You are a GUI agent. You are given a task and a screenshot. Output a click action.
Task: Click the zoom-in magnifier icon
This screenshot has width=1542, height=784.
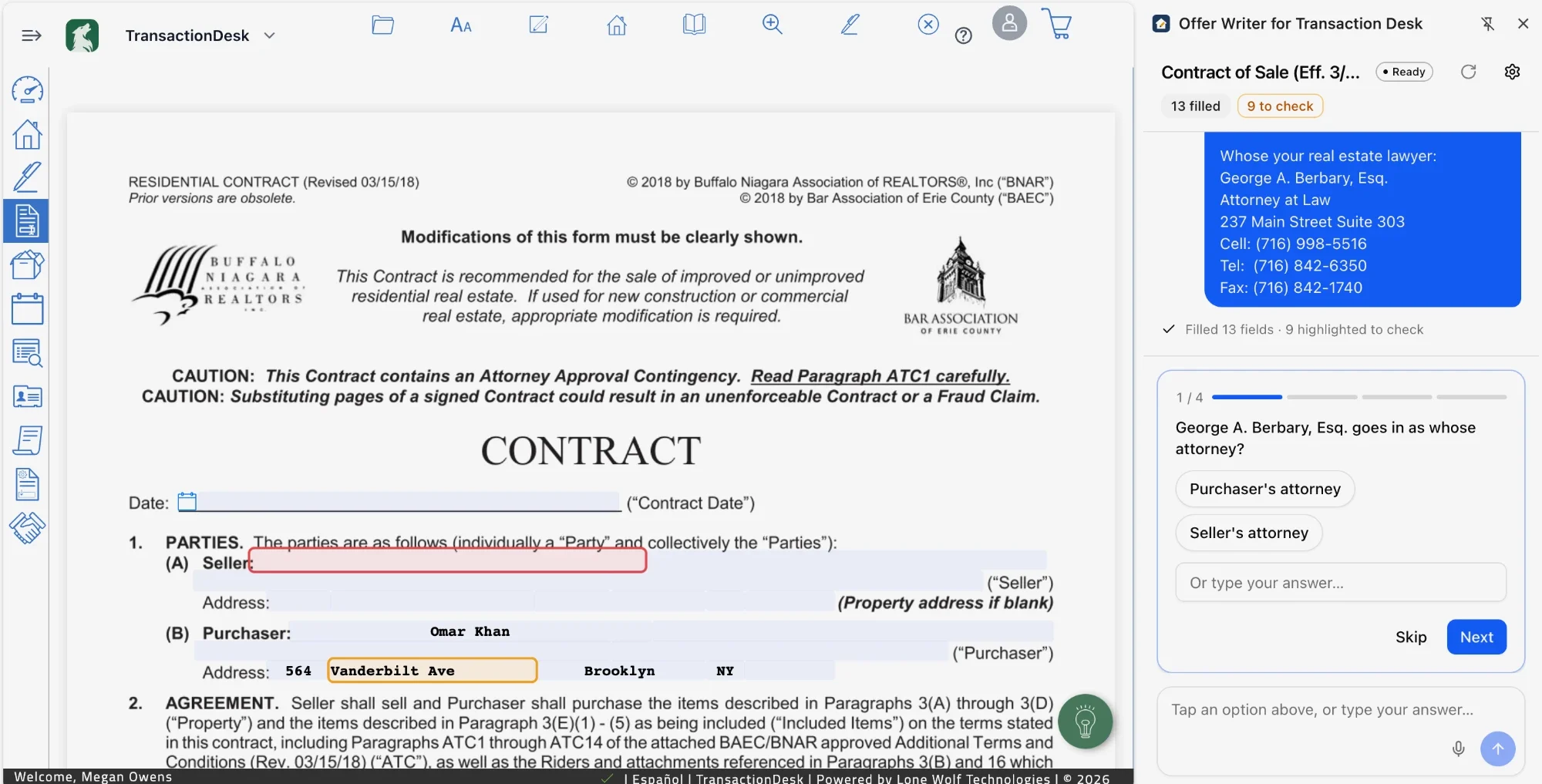(x=772, y=25)
